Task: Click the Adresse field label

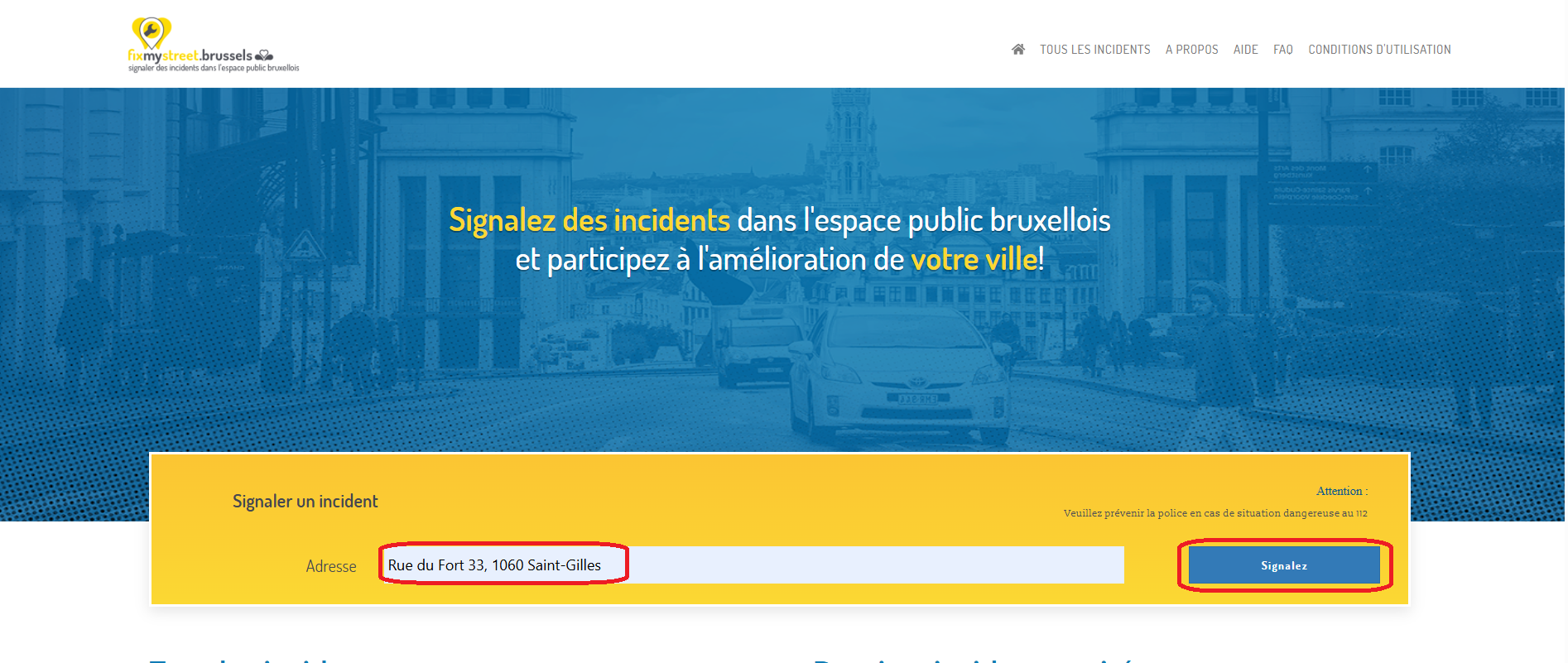Action: point(331,566)
